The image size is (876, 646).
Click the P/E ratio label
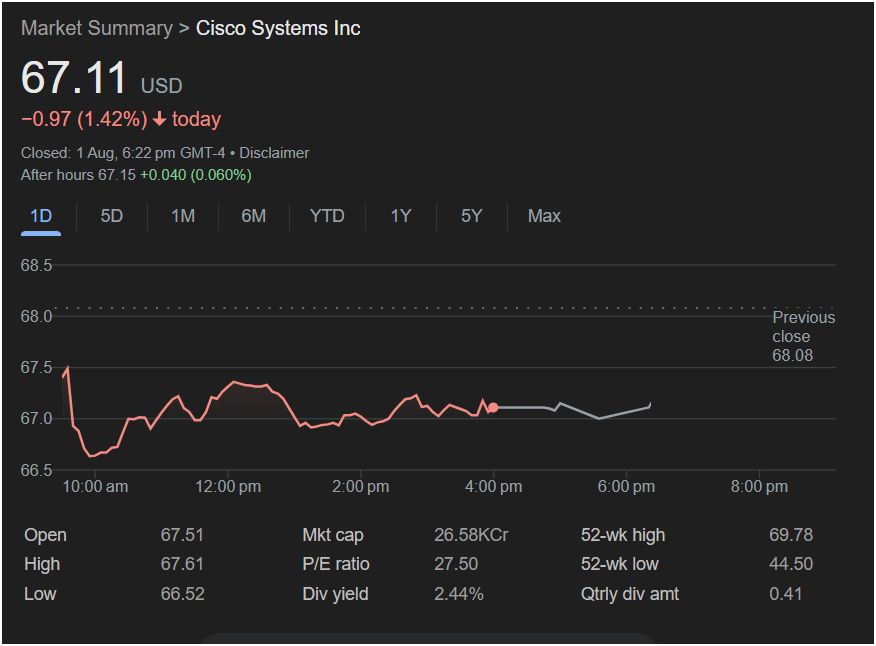coord(336,564)
